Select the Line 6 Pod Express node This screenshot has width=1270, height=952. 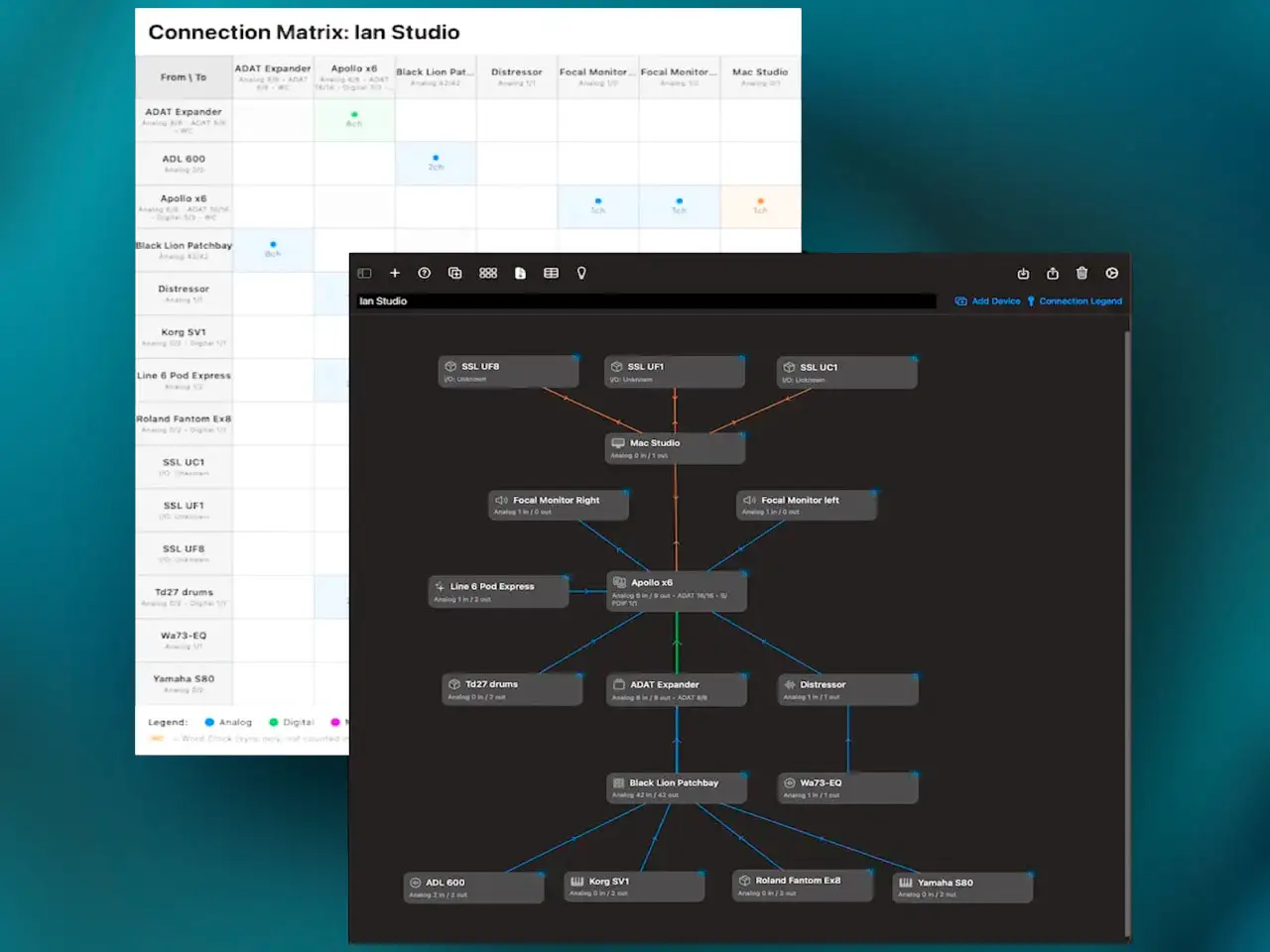[x=498, y=592]
